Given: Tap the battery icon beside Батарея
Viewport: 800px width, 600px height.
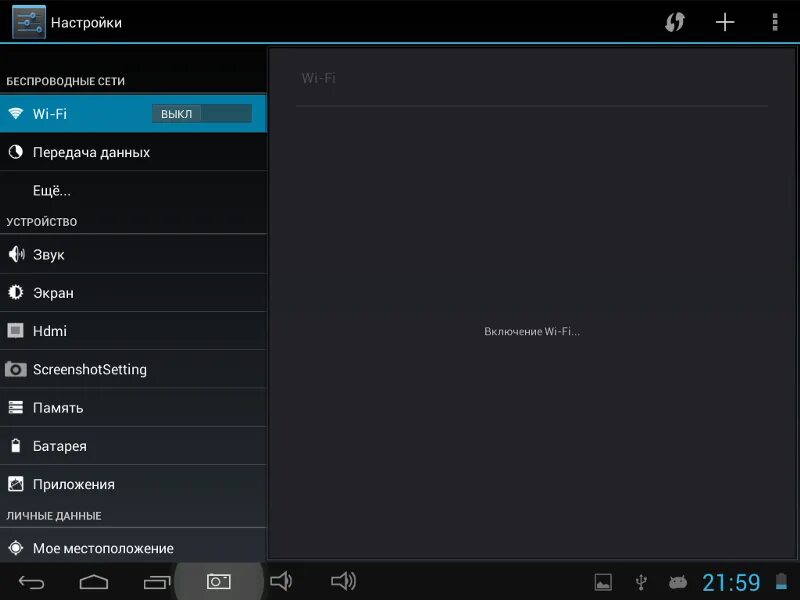Looking at the screenshot, I should [16, 445].
